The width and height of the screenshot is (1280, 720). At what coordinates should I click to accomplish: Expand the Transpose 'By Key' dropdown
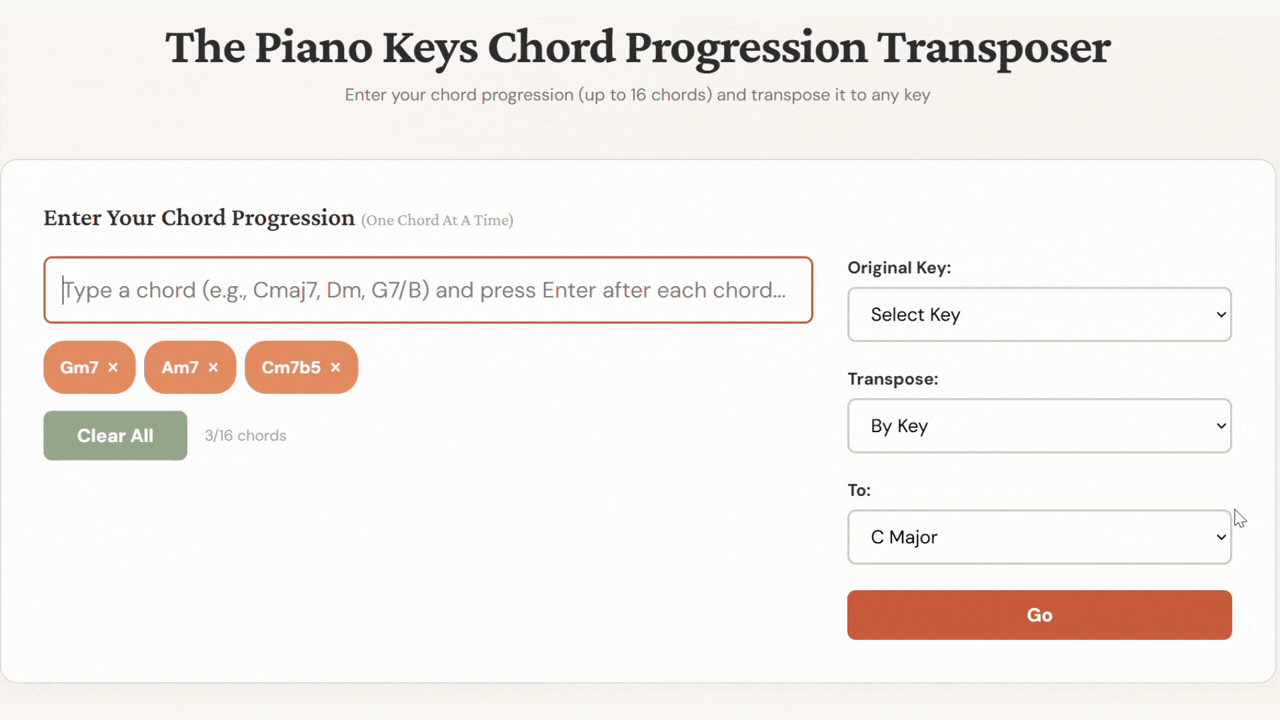(x=1039, y=426)
